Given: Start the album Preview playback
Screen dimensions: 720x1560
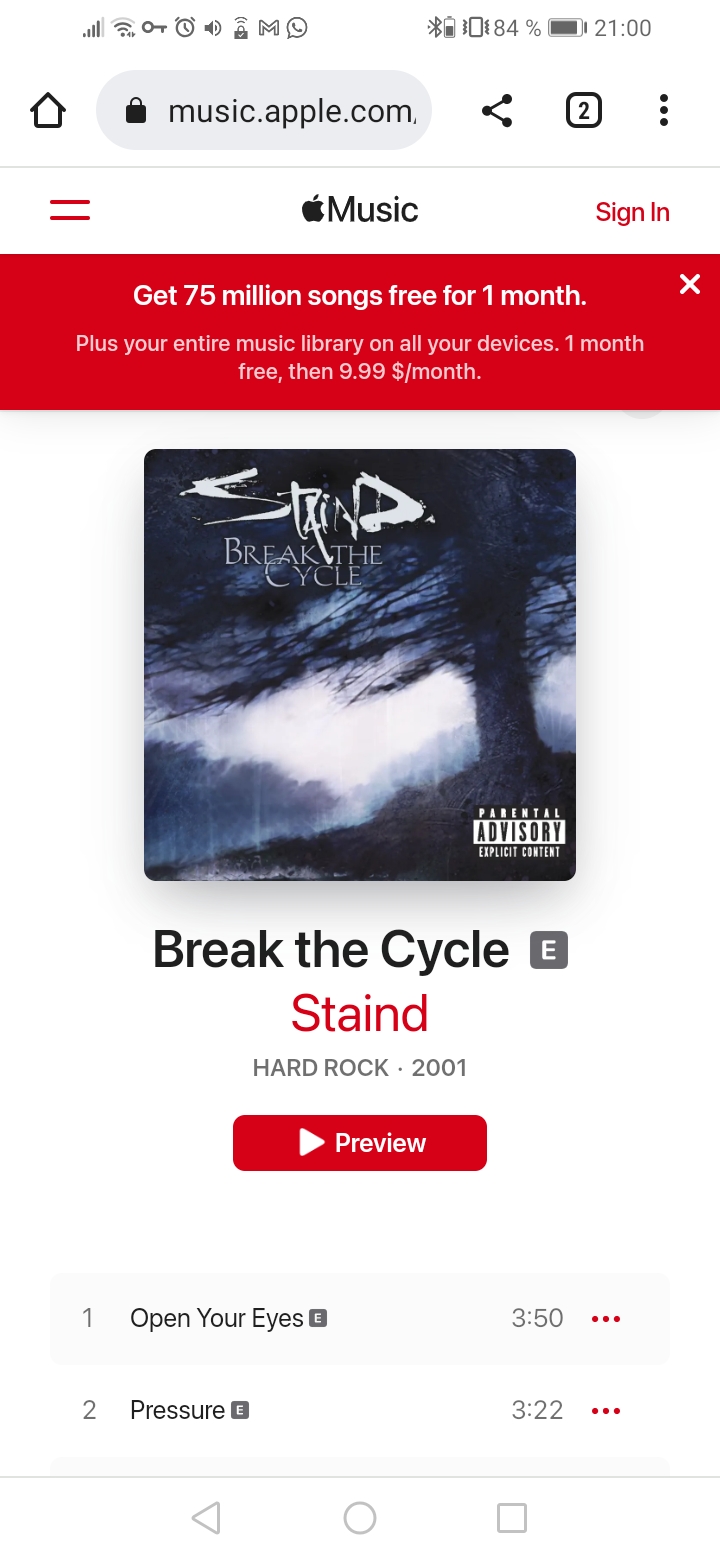Looking at the screenshot, I should (360, 1143).
